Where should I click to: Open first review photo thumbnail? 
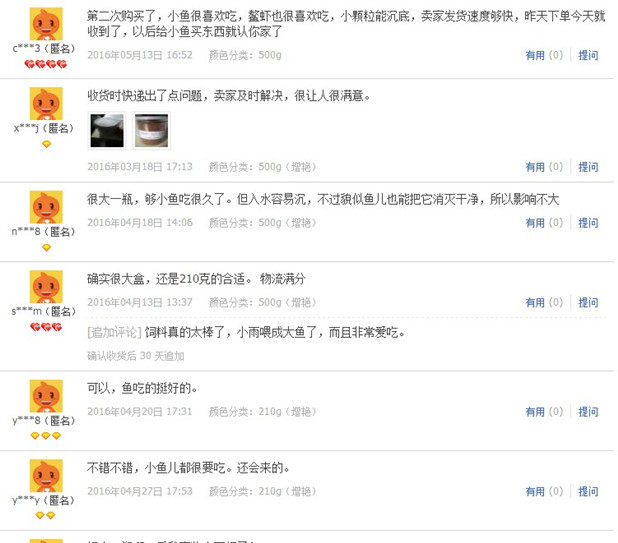pyautogui.click(x=107, y=131)
